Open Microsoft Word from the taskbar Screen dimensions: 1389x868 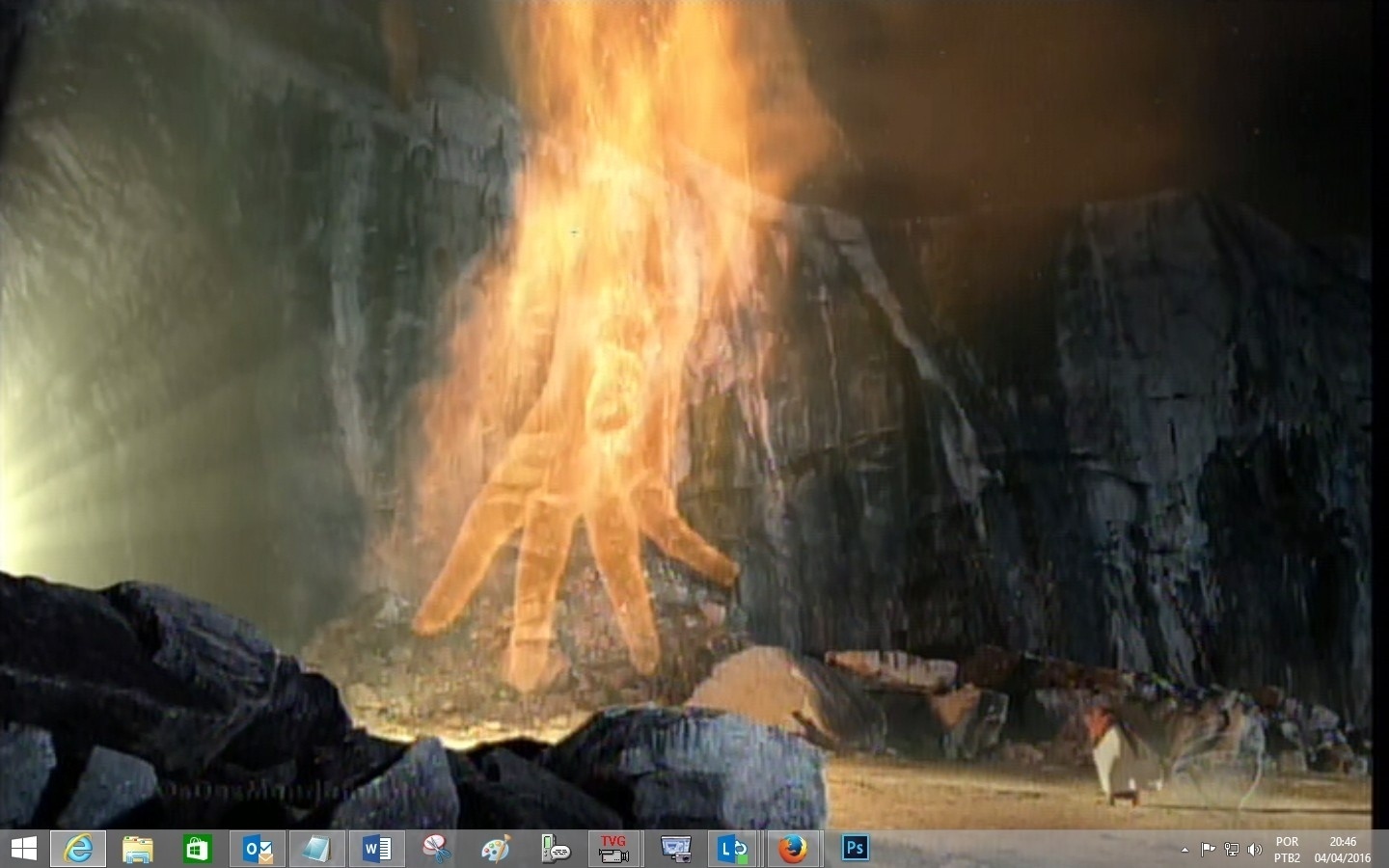coord(376,849)
